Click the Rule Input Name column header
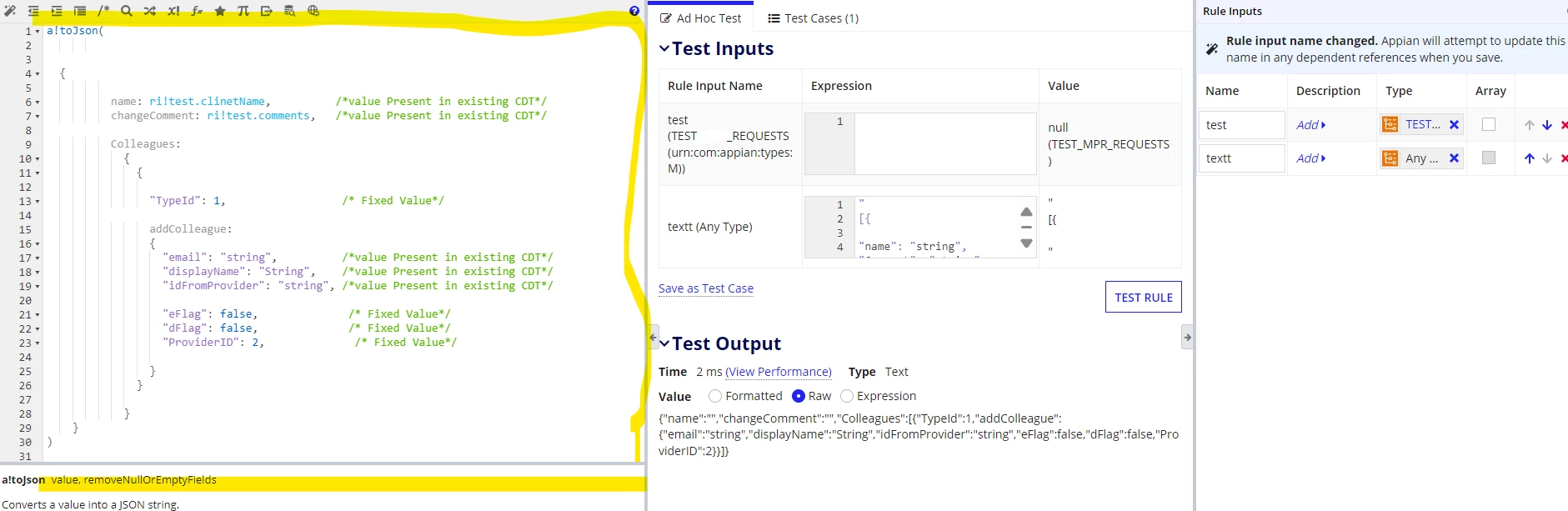 (x=715, y=86)
